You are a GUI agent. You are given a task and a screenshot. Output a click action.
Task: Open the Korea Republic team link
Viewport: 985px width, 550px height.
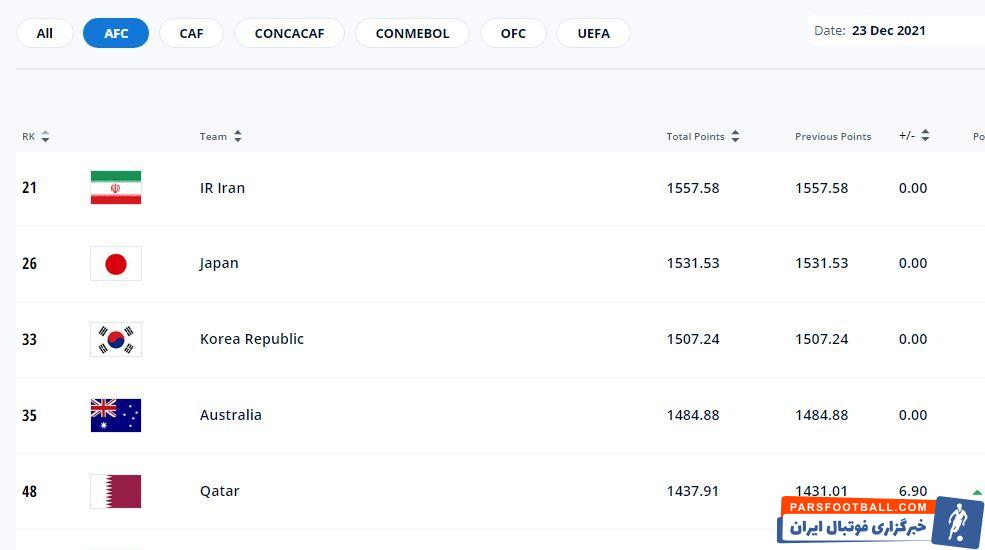251,339
